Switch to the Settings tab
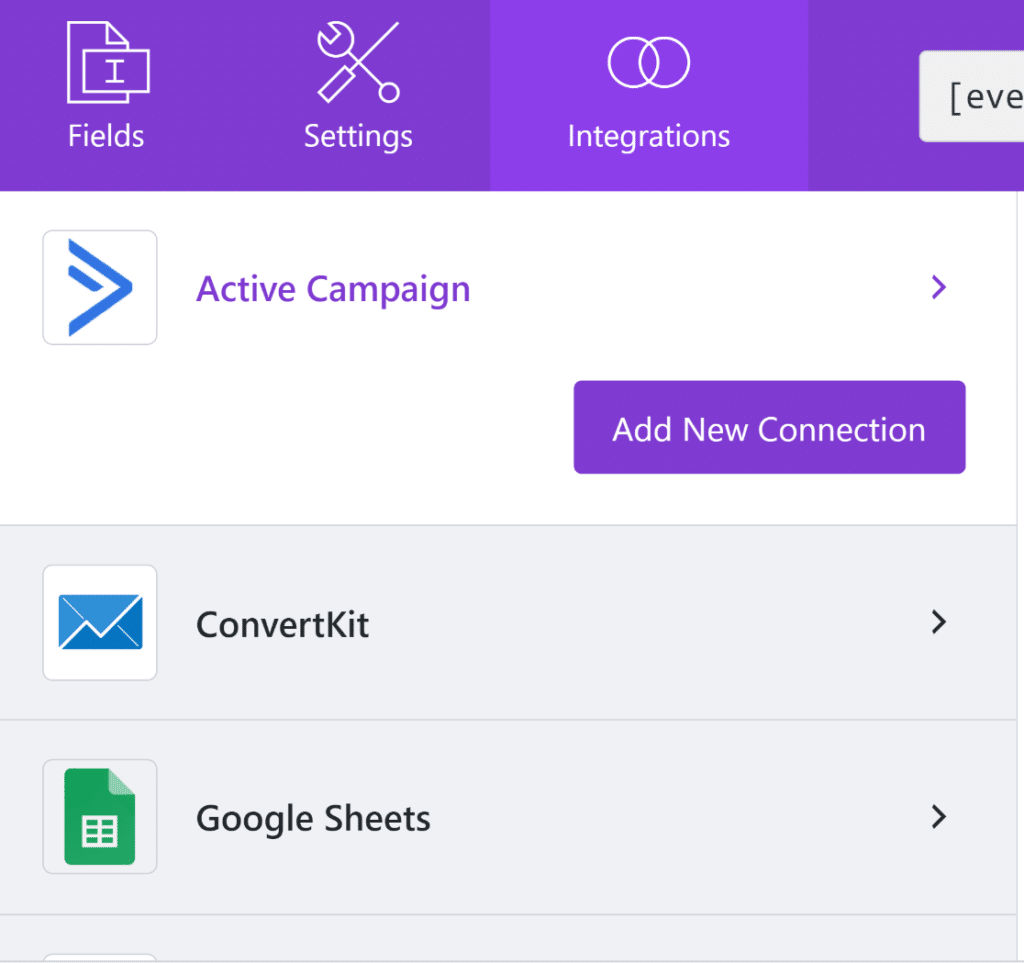Image resolution: width=1024 pixels, height=963 pixels. pyautogui.click(x=358, y=95)
